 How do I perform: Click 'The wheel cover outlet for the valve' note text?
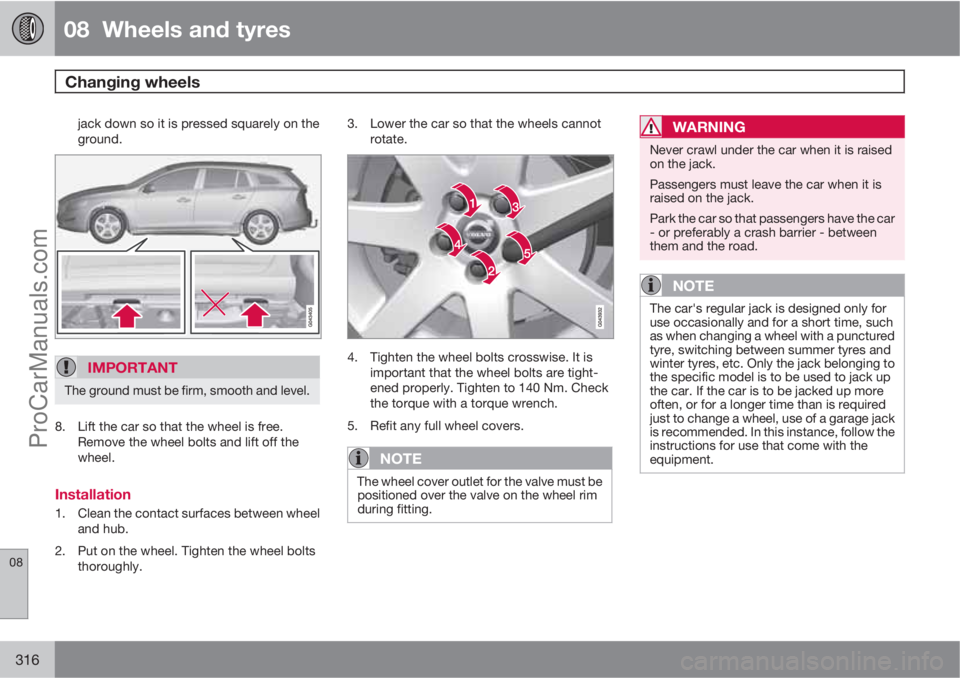[480, 495]
